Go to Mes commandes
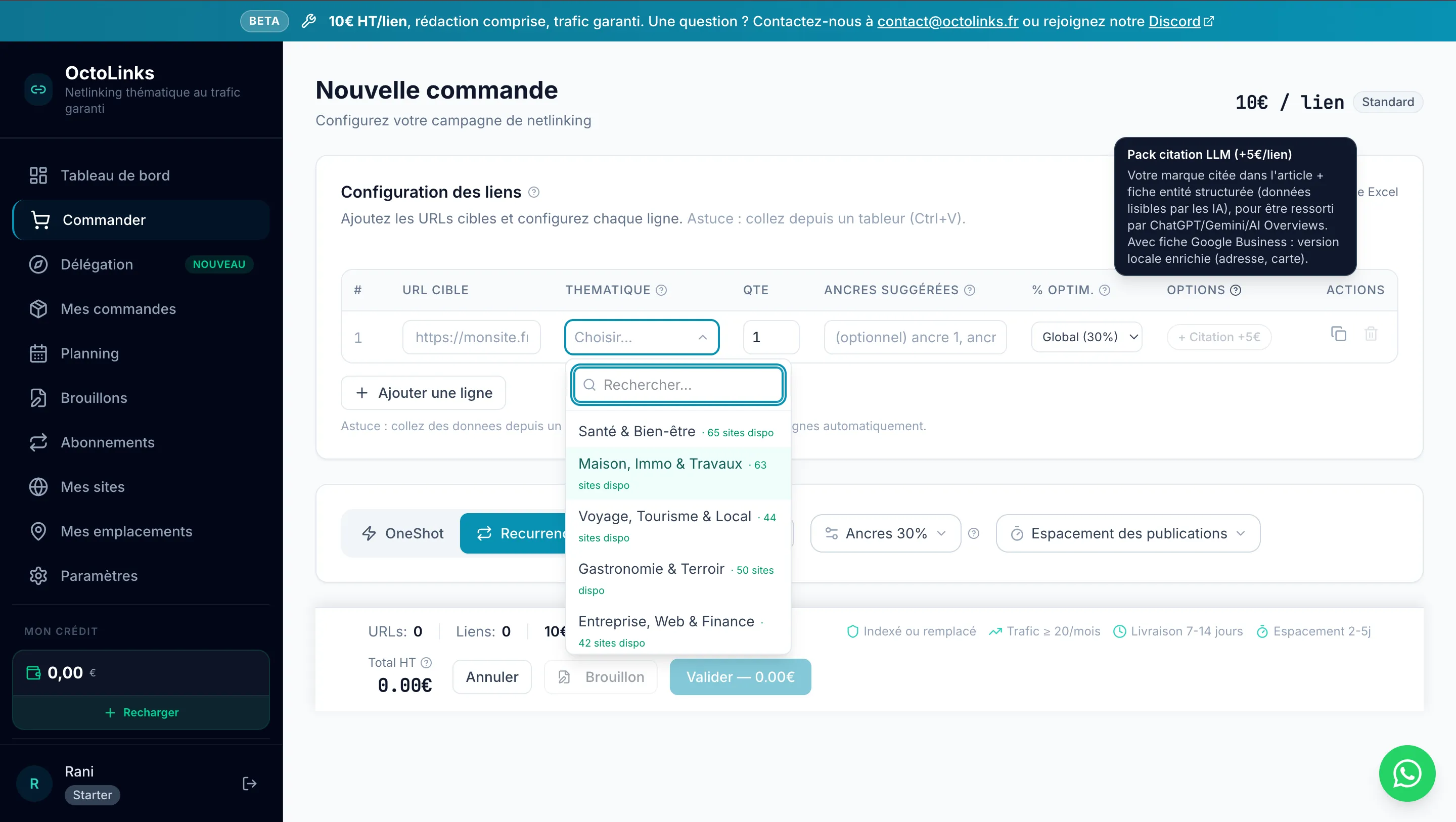Viewport: 1456px width, 822px height. click(x=141, y=309)
